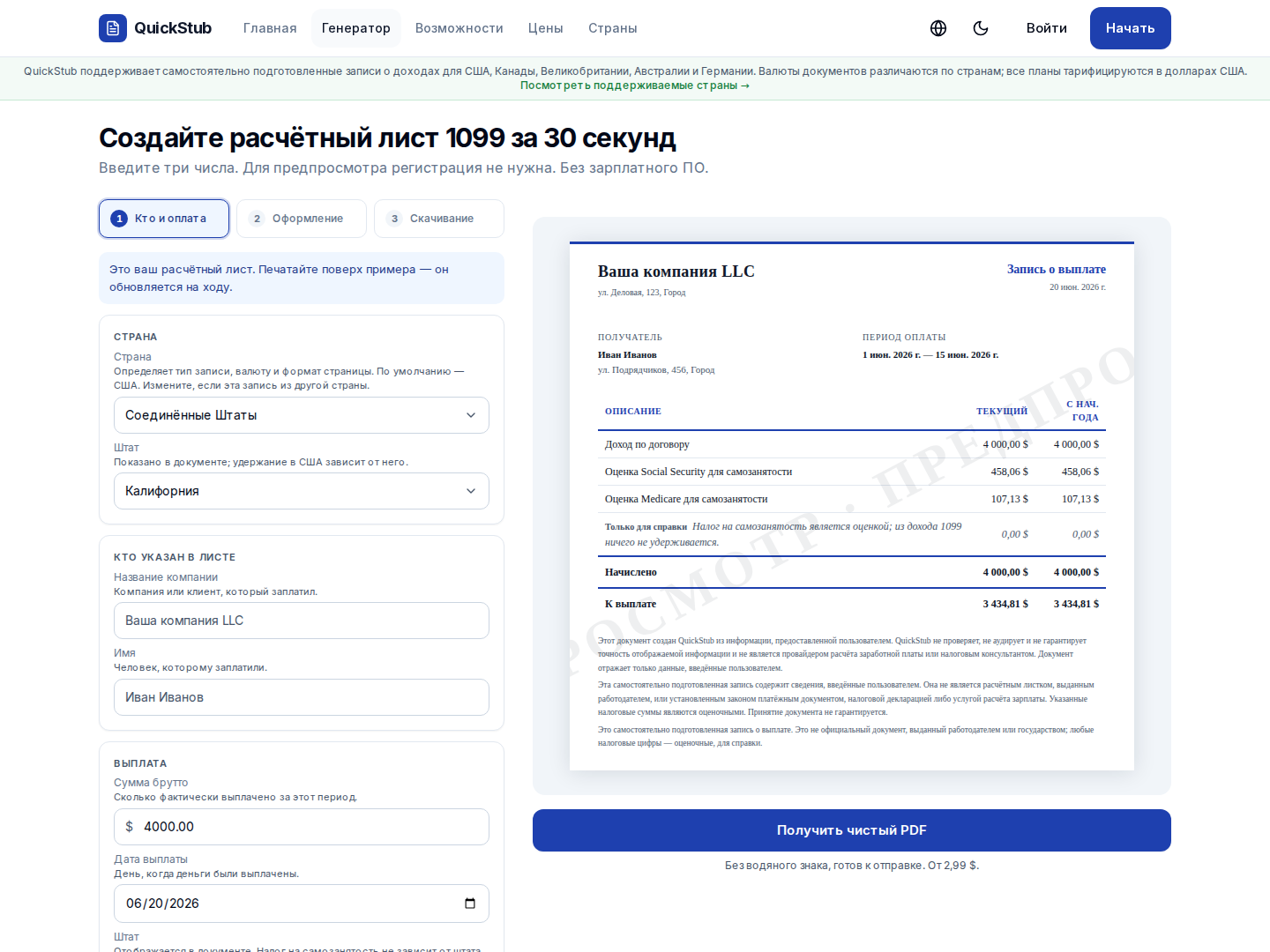1270x952 pixels.
Task: Click the СТРАНА section header
Action: click(x=136, y=337)
